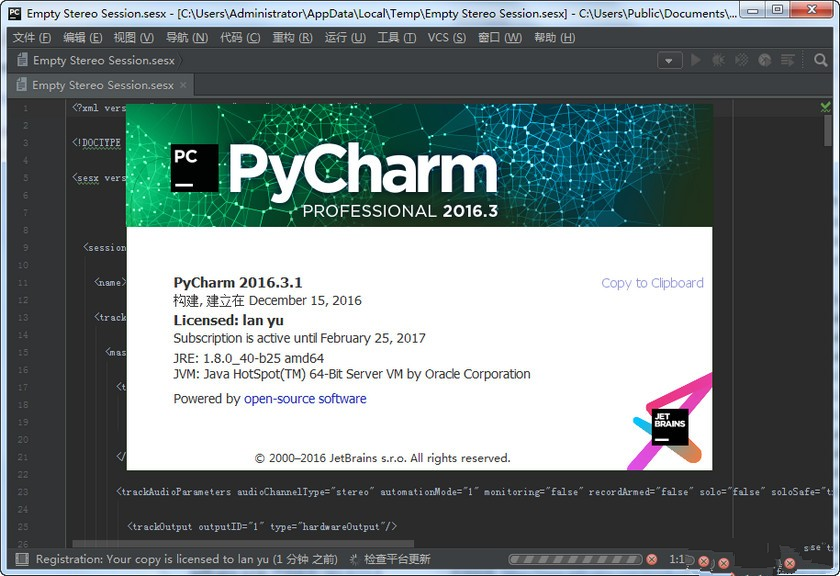Cancel the background task via its X icon
Image resolution: width=840 pixels, height=576 pixels.
tap(653, 559)
